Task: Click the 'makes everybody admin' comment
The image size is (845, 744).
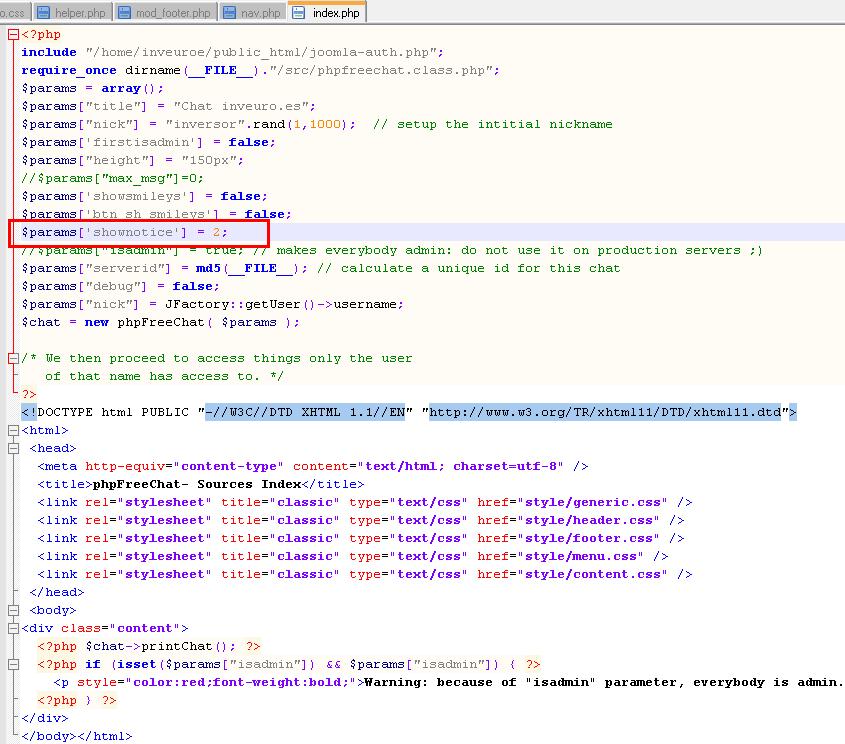Action: pos(507,251)
